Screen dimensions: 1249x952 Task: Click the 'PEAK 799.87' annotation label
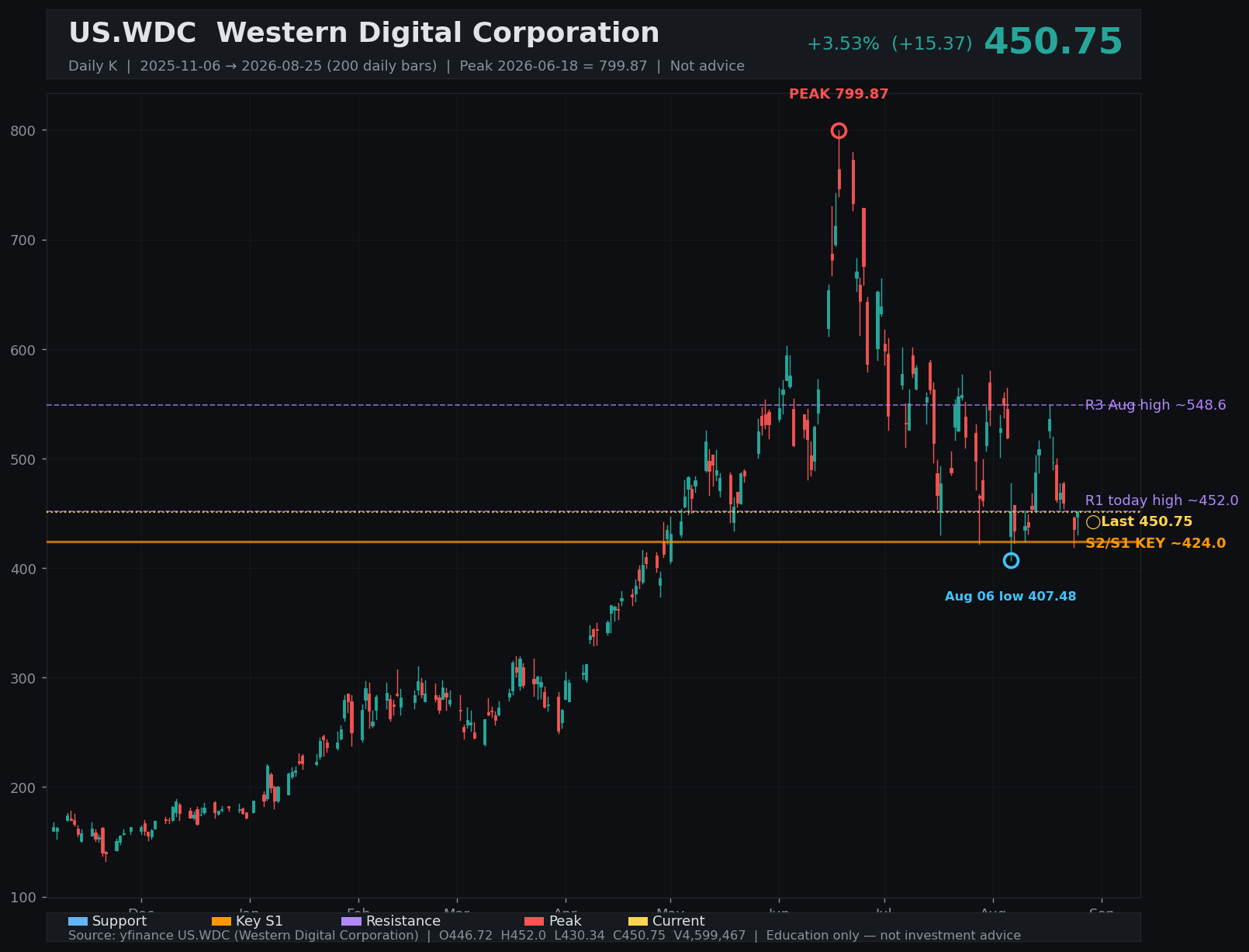tap(839, 95)
